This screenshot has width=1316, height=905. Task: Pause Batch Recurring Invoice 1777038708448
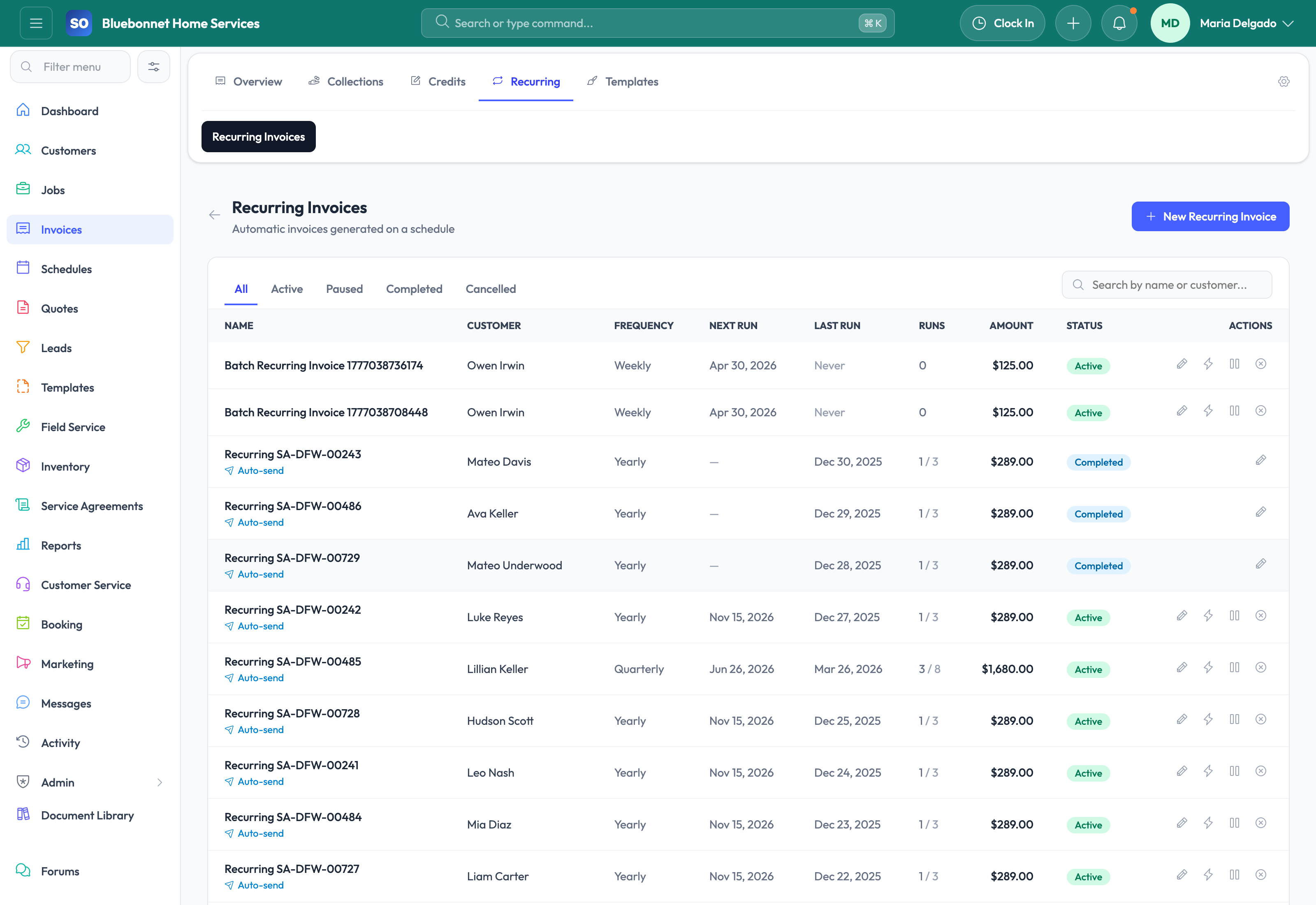(1235, 411)
